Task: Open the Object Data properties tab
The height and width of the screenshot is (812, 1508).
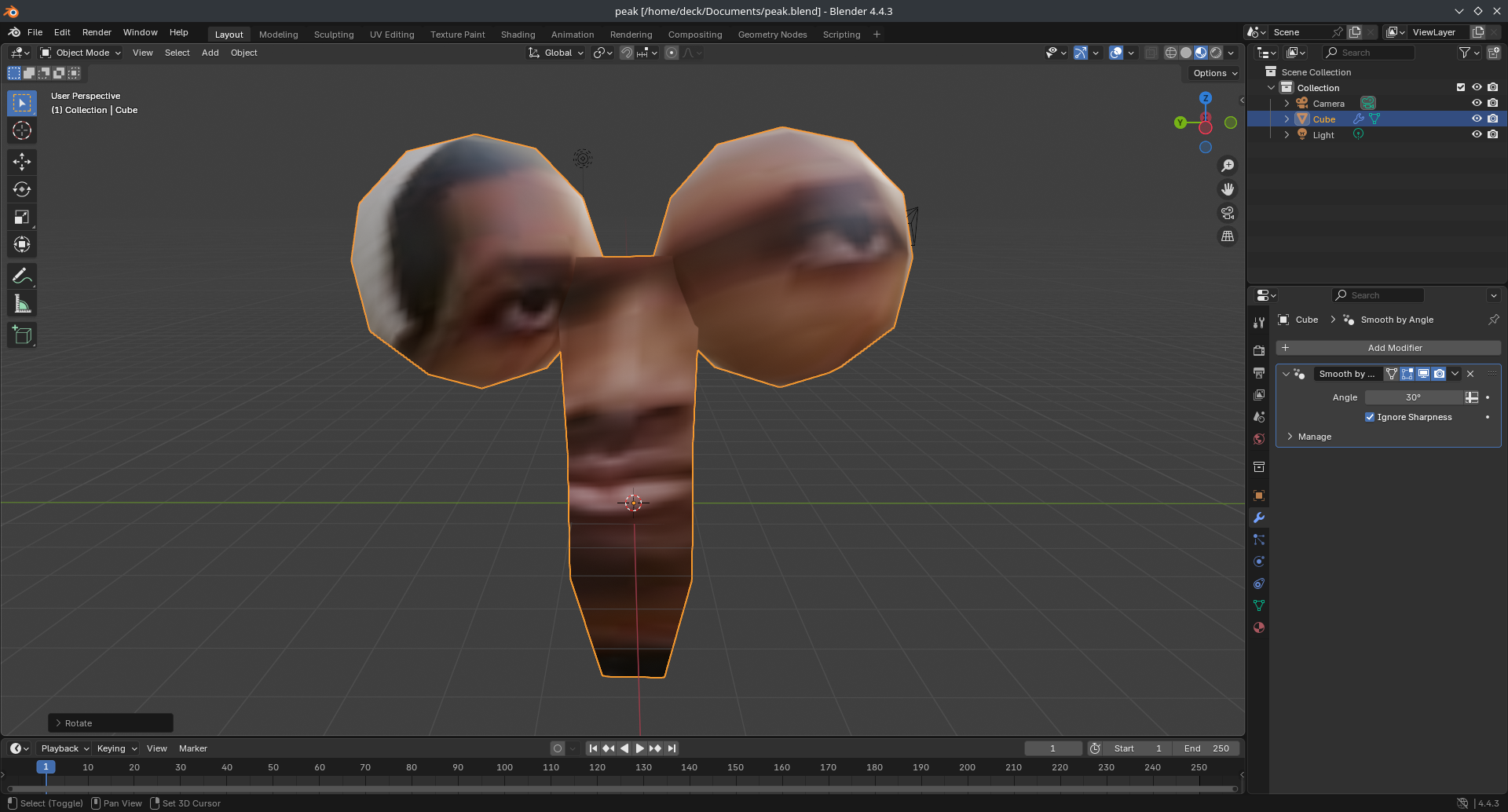Action: coord(1259,605)
